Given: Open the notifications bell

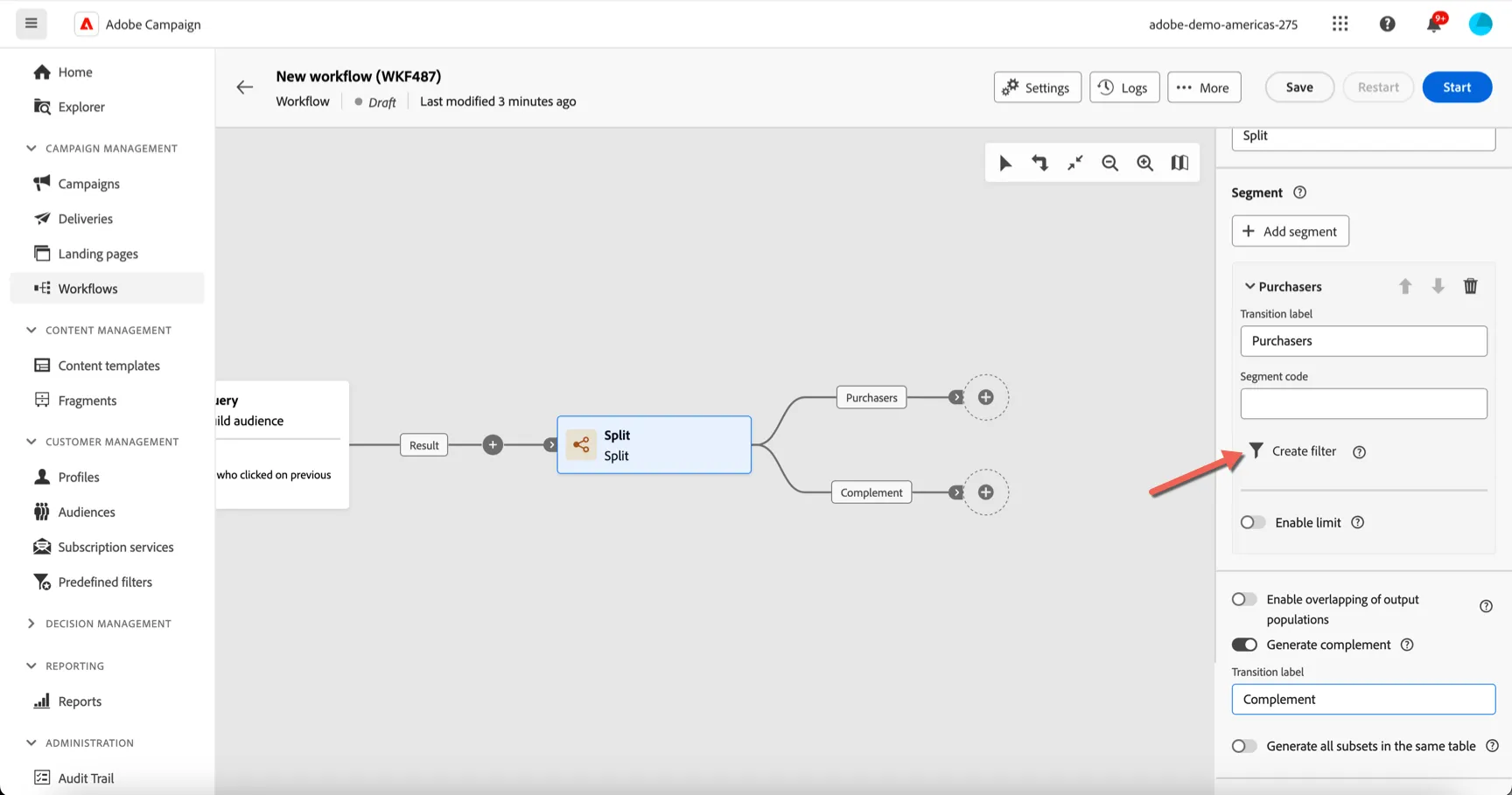Looking at the screenshot, I should point(1433,24).
